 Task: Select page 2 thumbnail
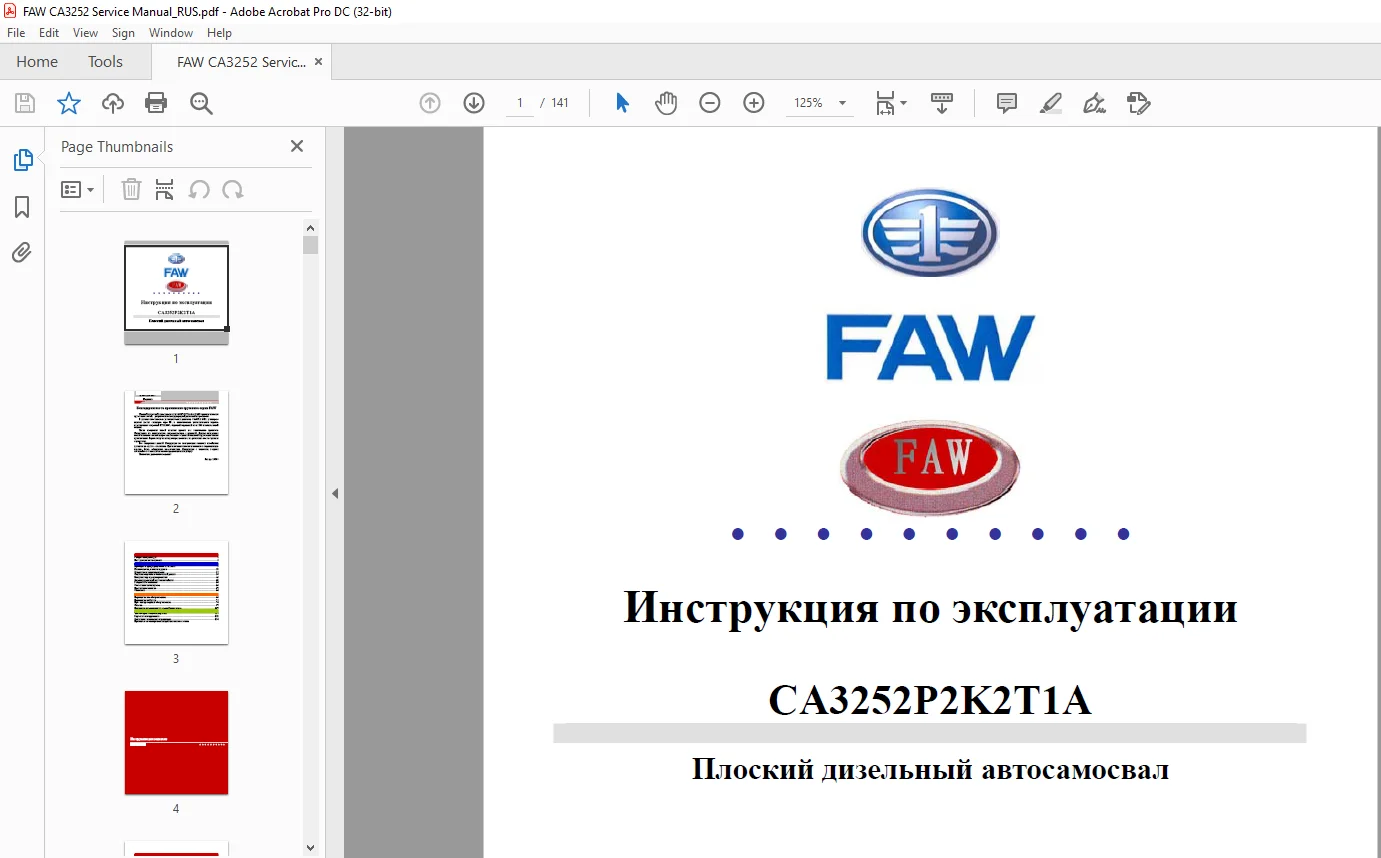[176, 442]
